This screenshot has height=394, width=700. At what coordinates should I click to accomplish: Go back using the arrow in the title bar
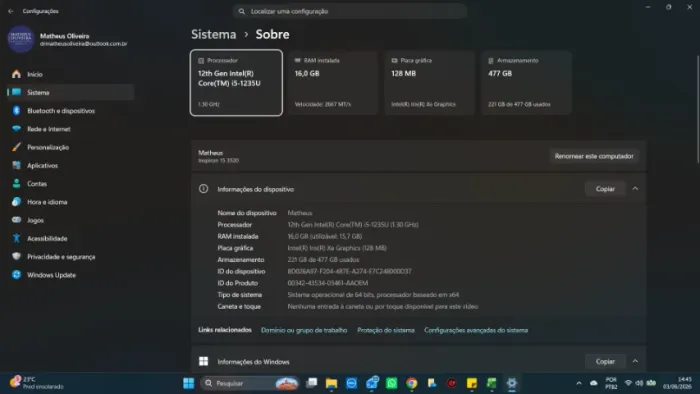[11, 11]
